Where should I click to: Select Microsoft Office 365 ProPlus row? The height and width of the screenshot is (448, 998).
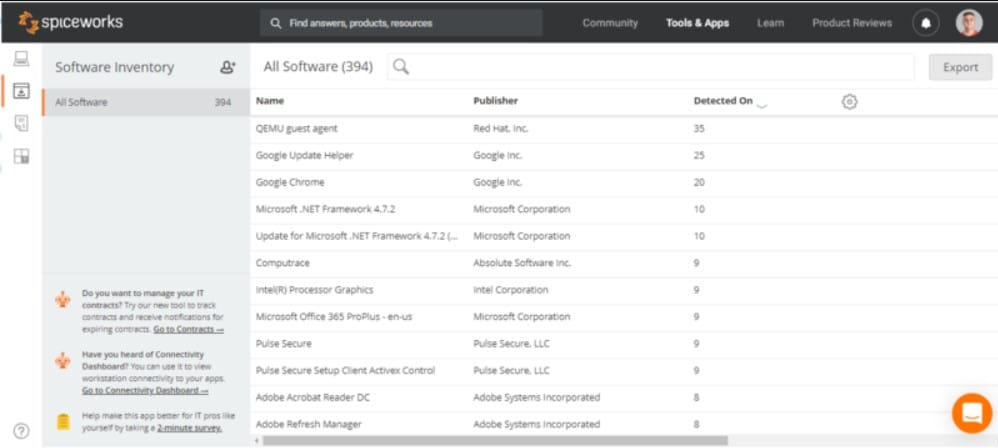pyautogui.click(x=624, y=316)
